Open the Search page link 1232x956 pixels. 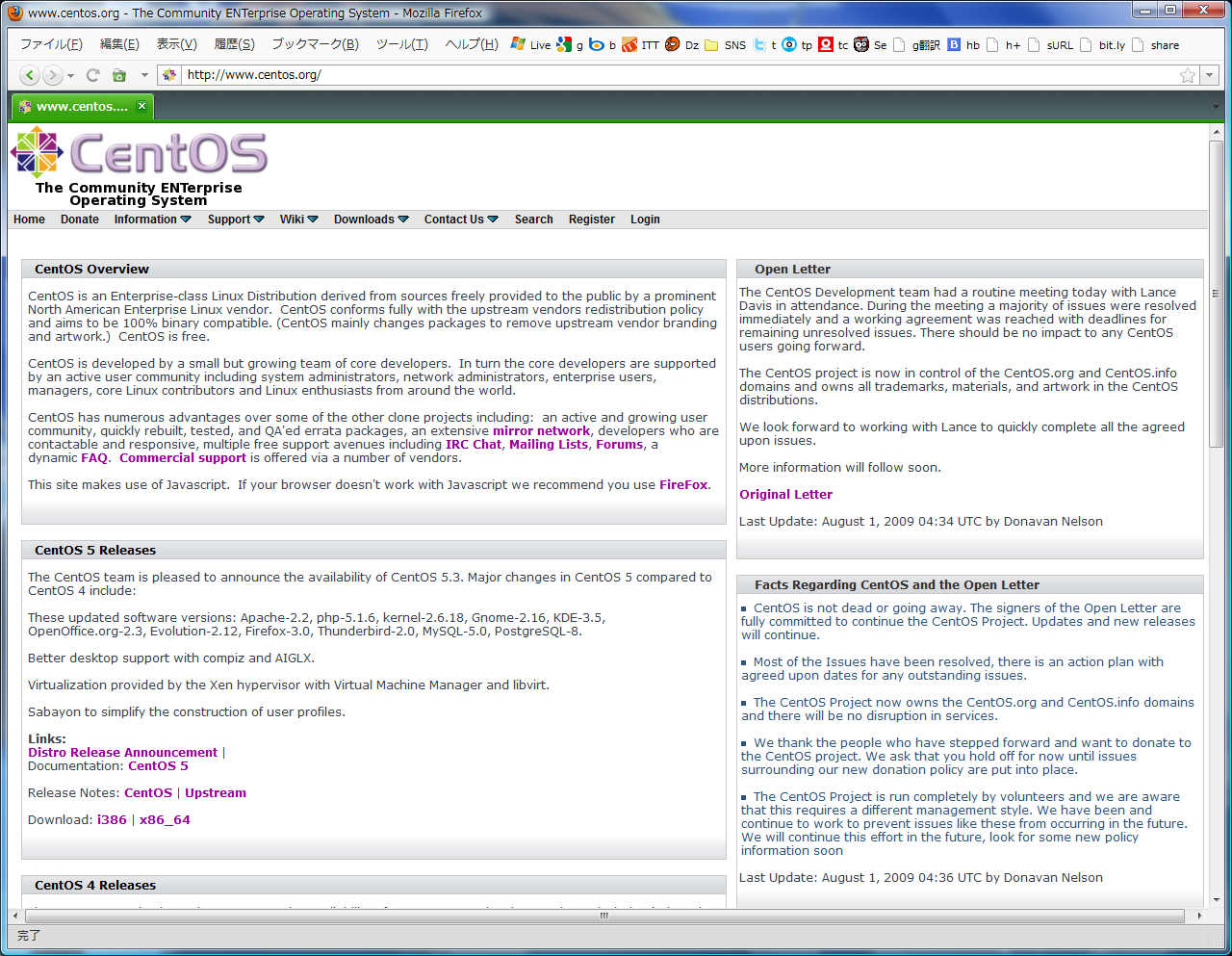(x=534, y=220)
